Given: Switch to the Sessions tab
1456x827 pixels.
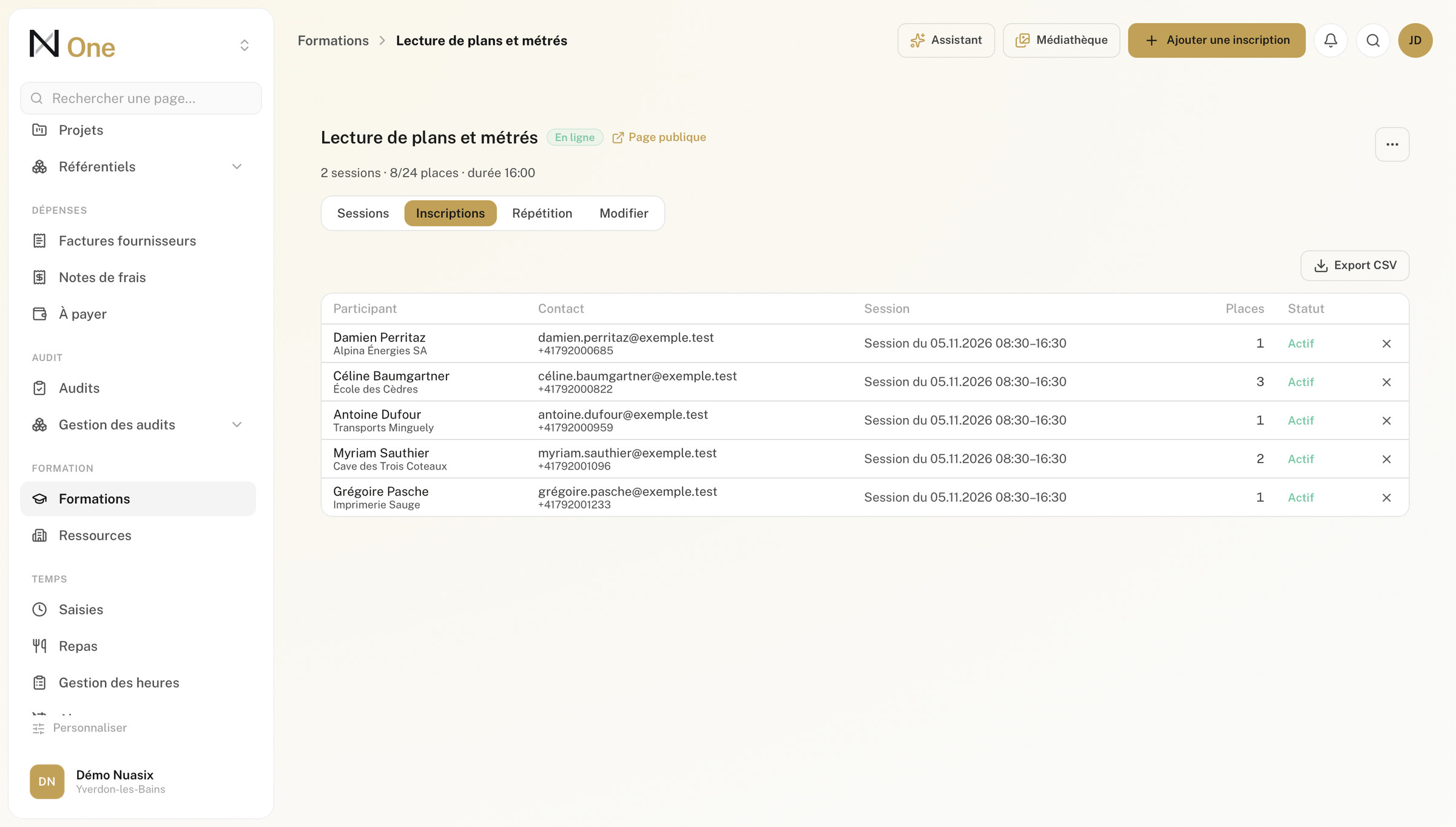Looking at the screenshot, I should (x=363, y=214).
